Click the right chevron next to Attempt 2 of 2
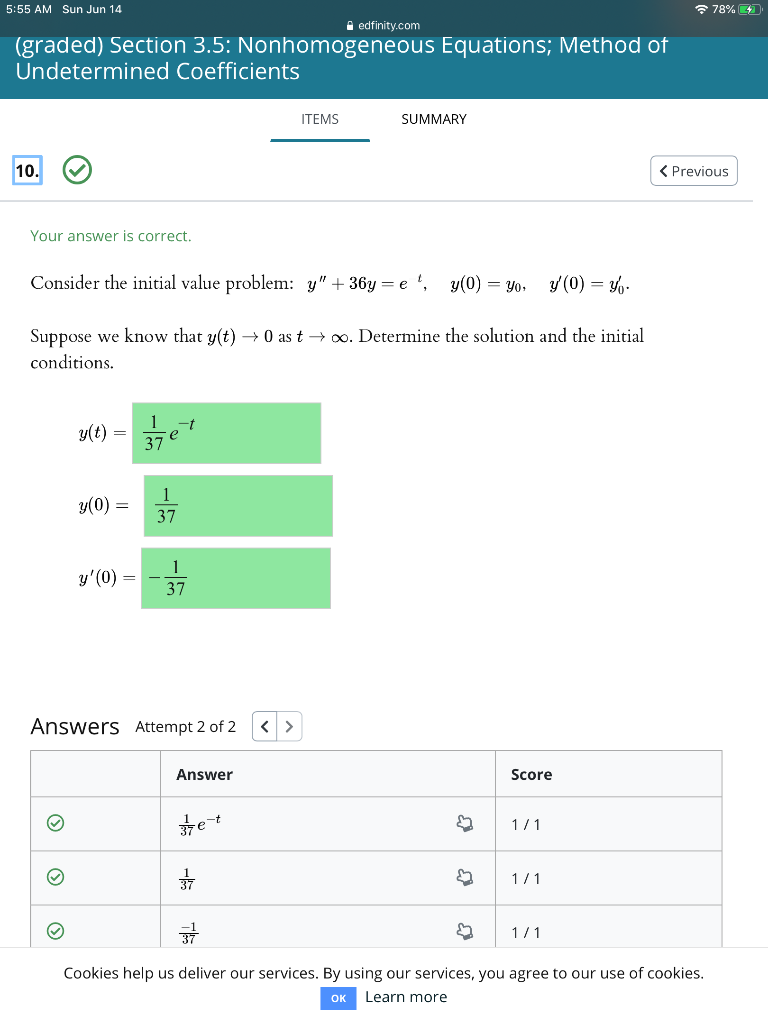The height and width of the screenshot is (1024, 768). pos(287,726)
